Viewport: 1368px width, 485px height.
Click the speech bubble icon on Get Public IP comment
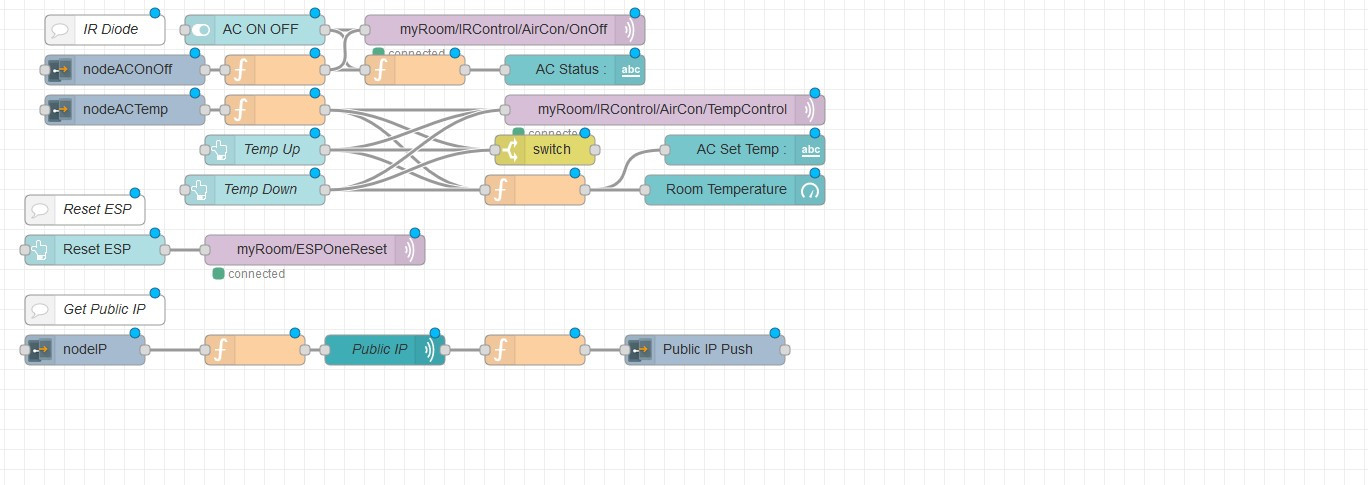[x=40, y=310]
